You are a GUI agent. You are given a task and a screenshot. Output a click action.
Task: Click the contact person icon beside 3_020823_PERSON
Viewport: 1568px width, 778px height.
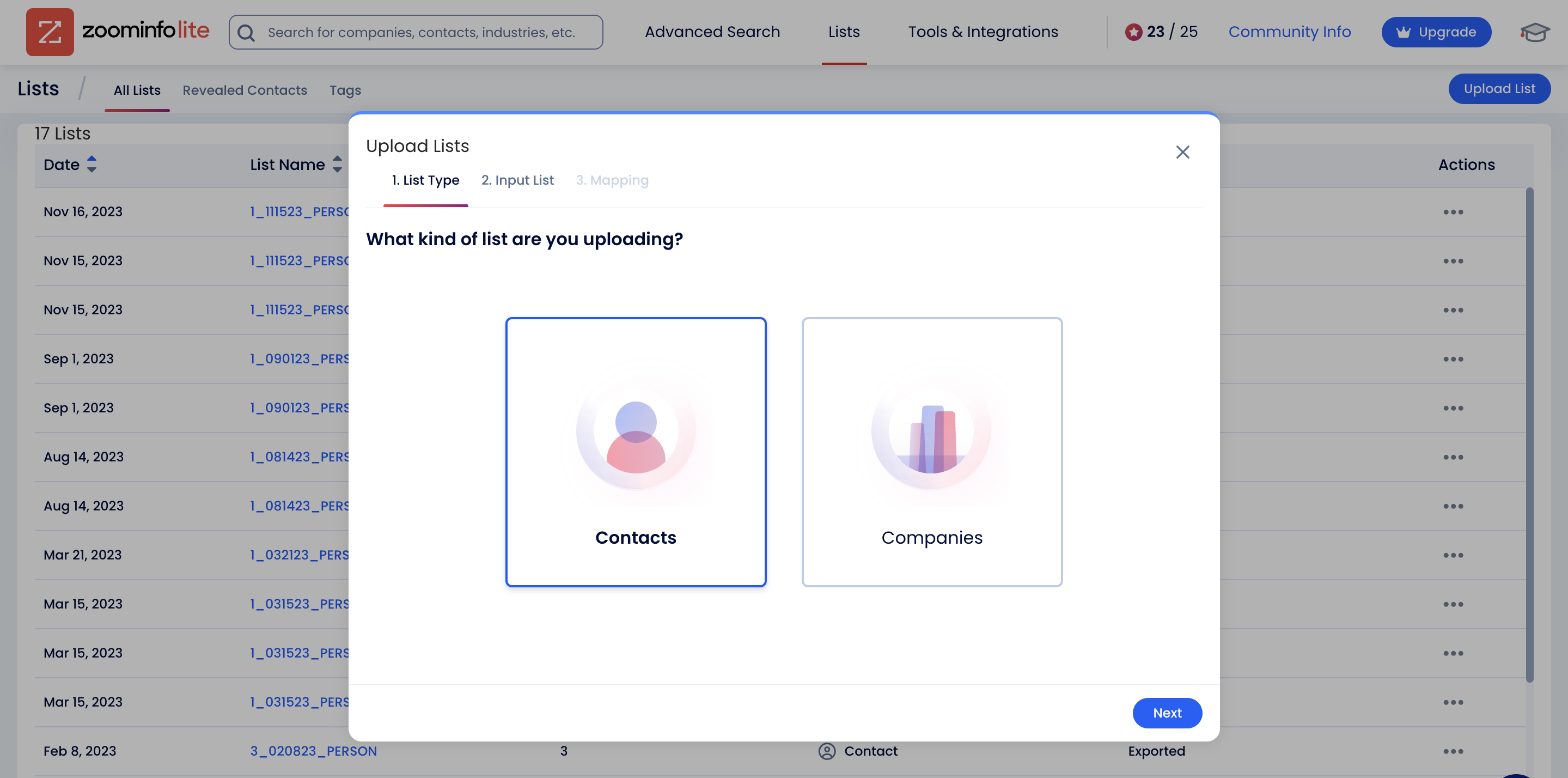pyautogui.click(x=827, y=751)
